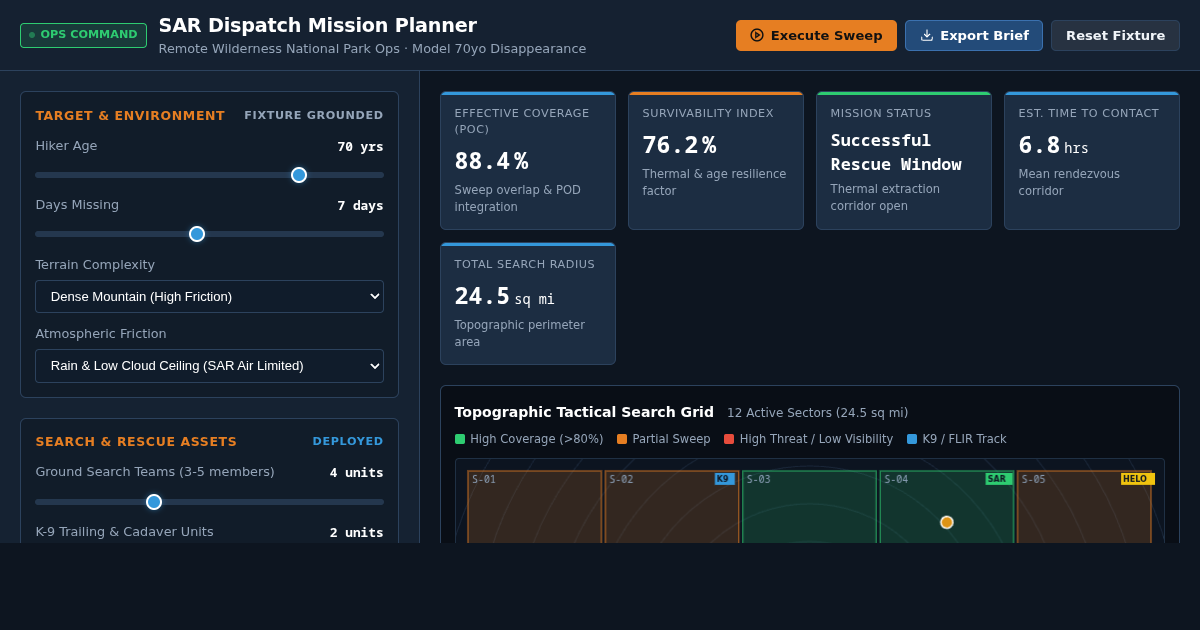Click the Mission Status card
This screenshot has height=630, width=1200.
pos(904,161)
